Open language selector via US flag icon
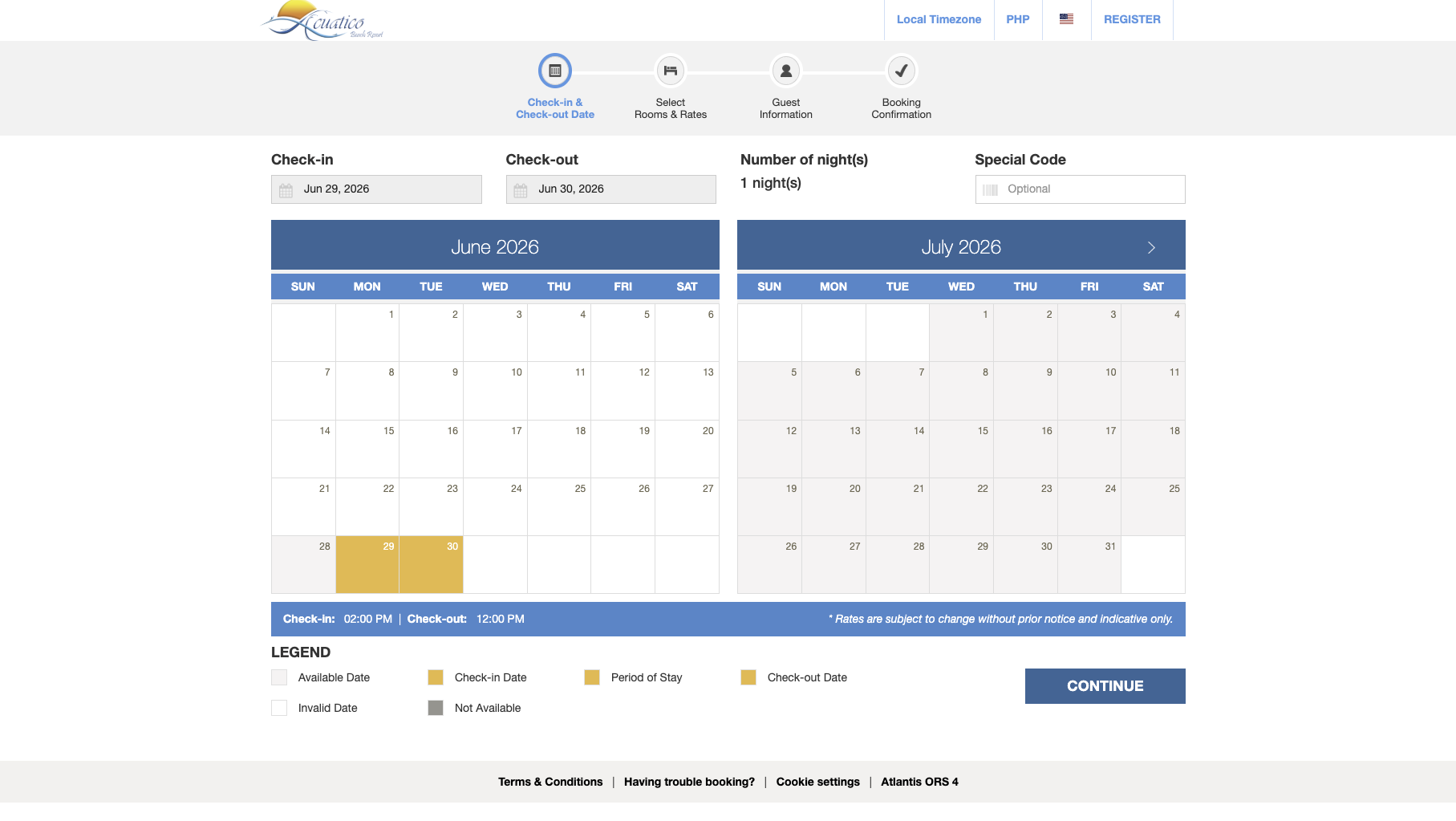 coord(1066,19)
